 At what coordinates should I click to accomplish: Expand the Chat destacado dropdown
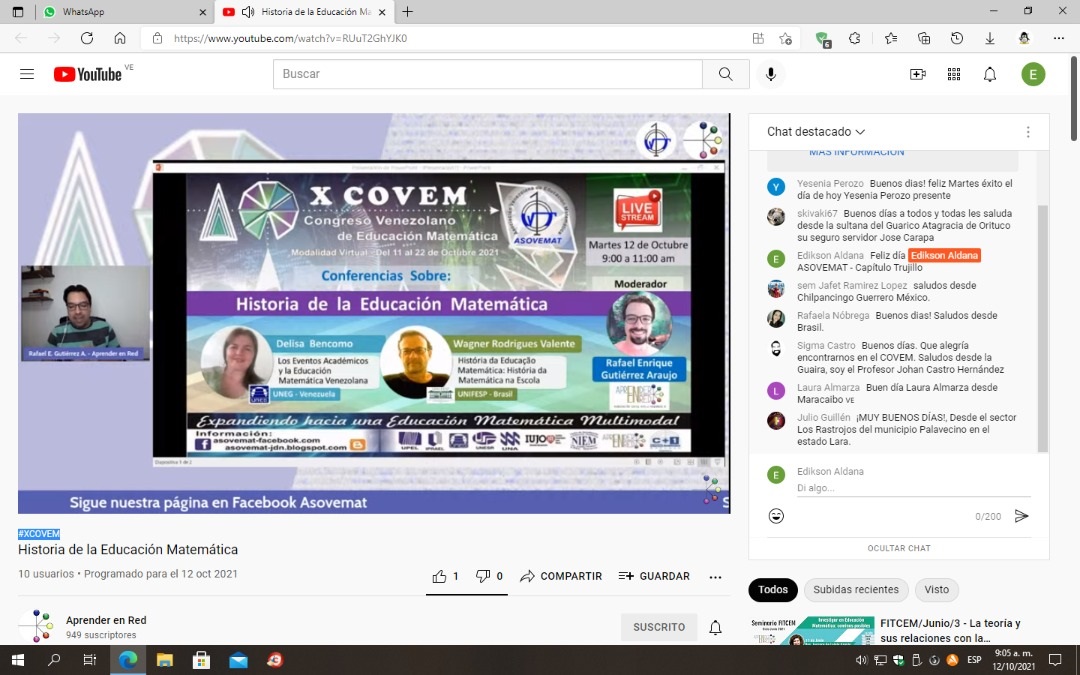tap(816, 132)
